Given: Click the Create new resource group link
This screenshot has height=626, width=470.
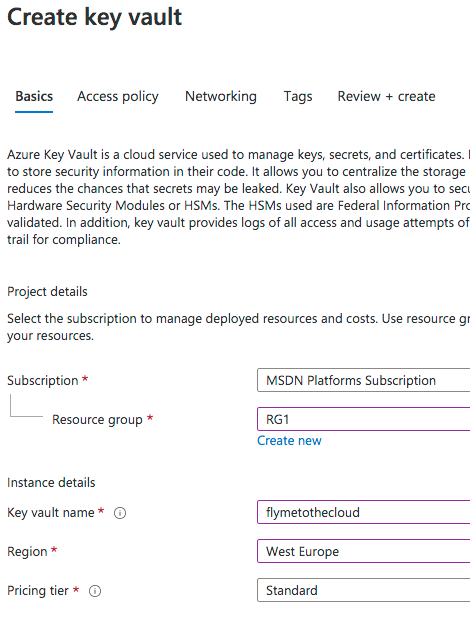Looking at the screenshot, I should pos(289,440).
